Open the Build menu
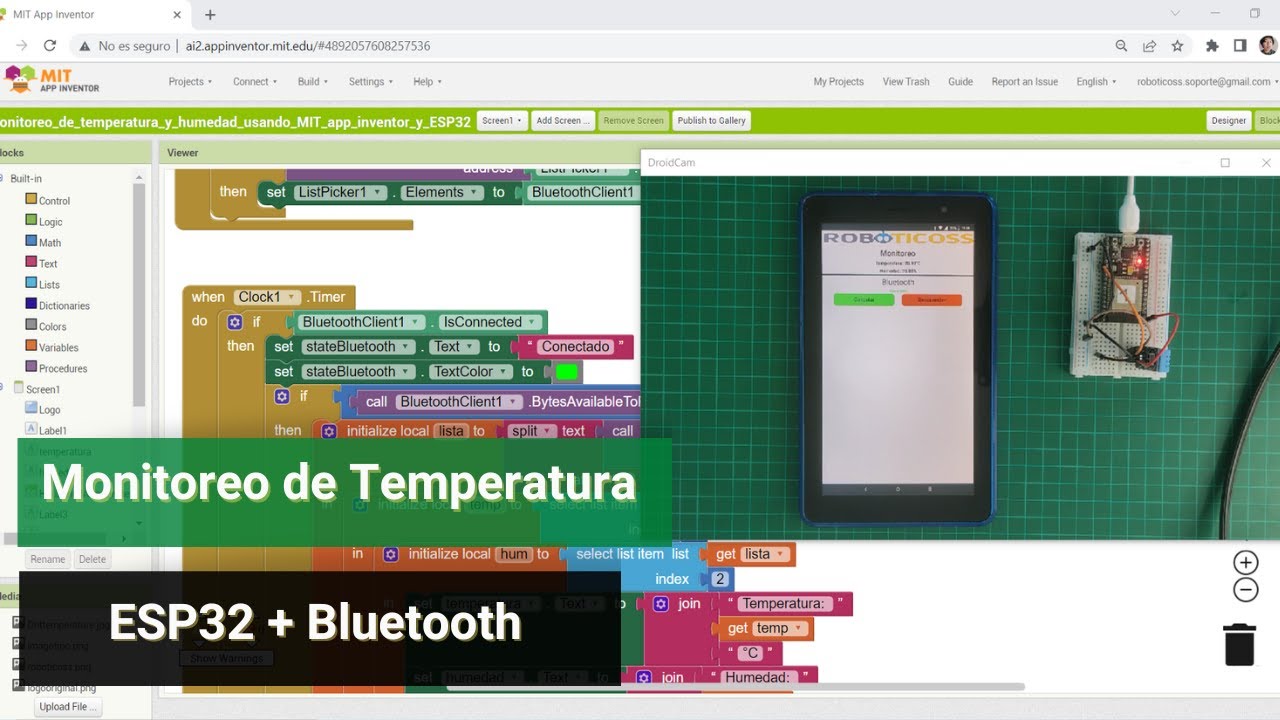The width and height of the screenshot is (1280, 720). click(x=313, y=82)
